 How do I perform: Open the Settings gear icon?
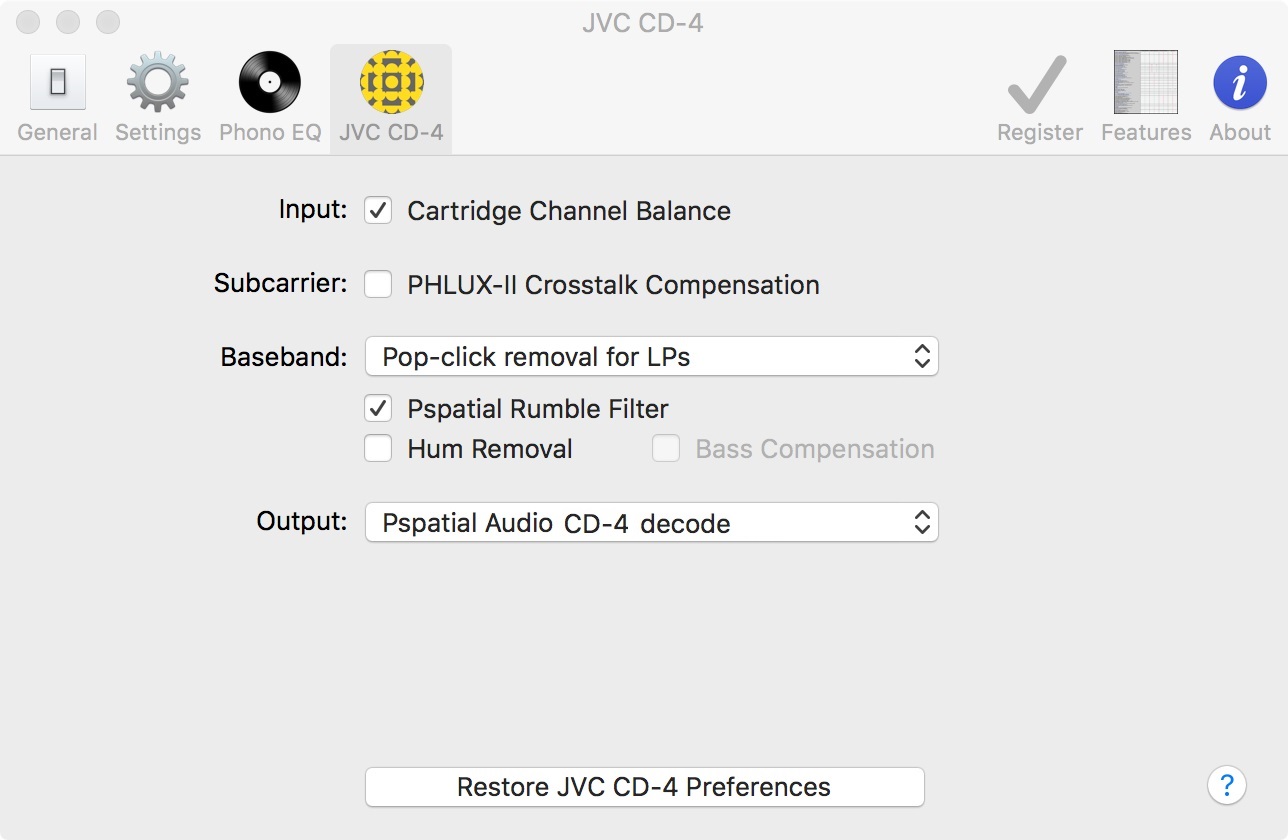pyautogui.click(x=158, y=82)
